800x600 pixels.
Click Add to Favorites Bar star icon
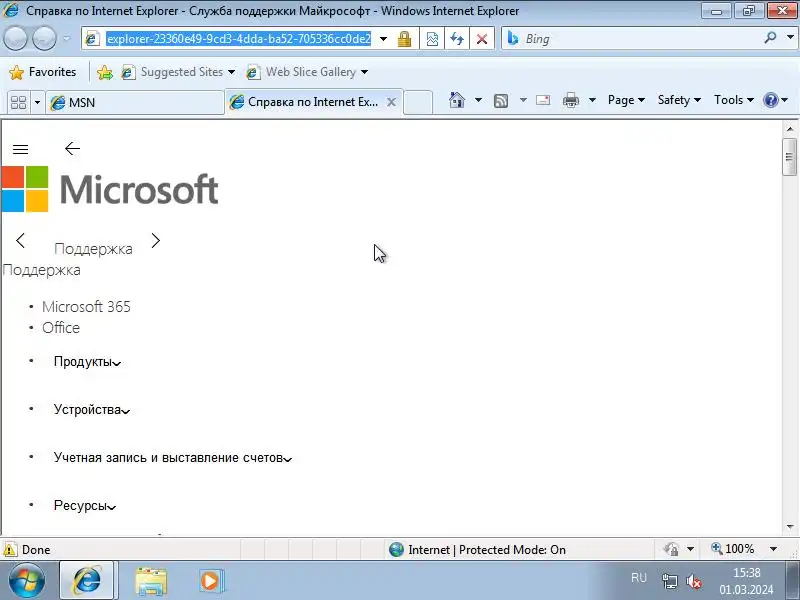point(105,72)
